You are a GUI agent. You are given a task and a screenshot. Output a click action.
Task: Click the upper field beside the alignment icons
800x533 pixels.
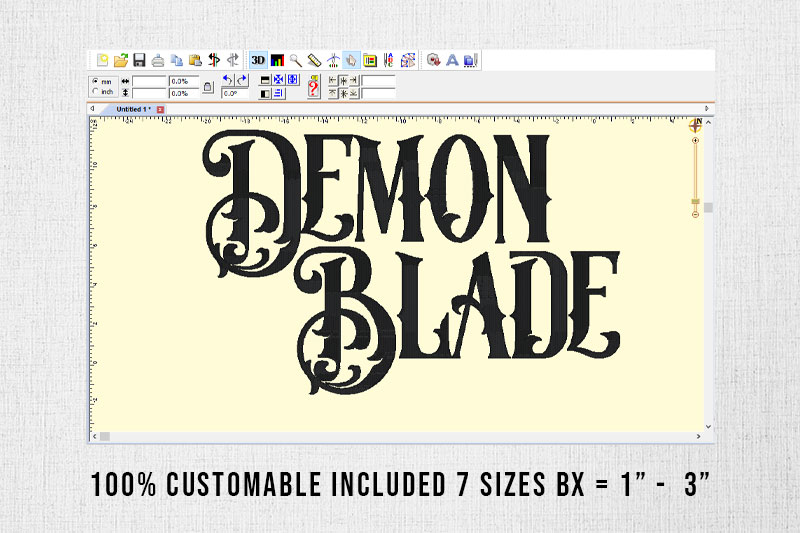[x=379, y=81]
